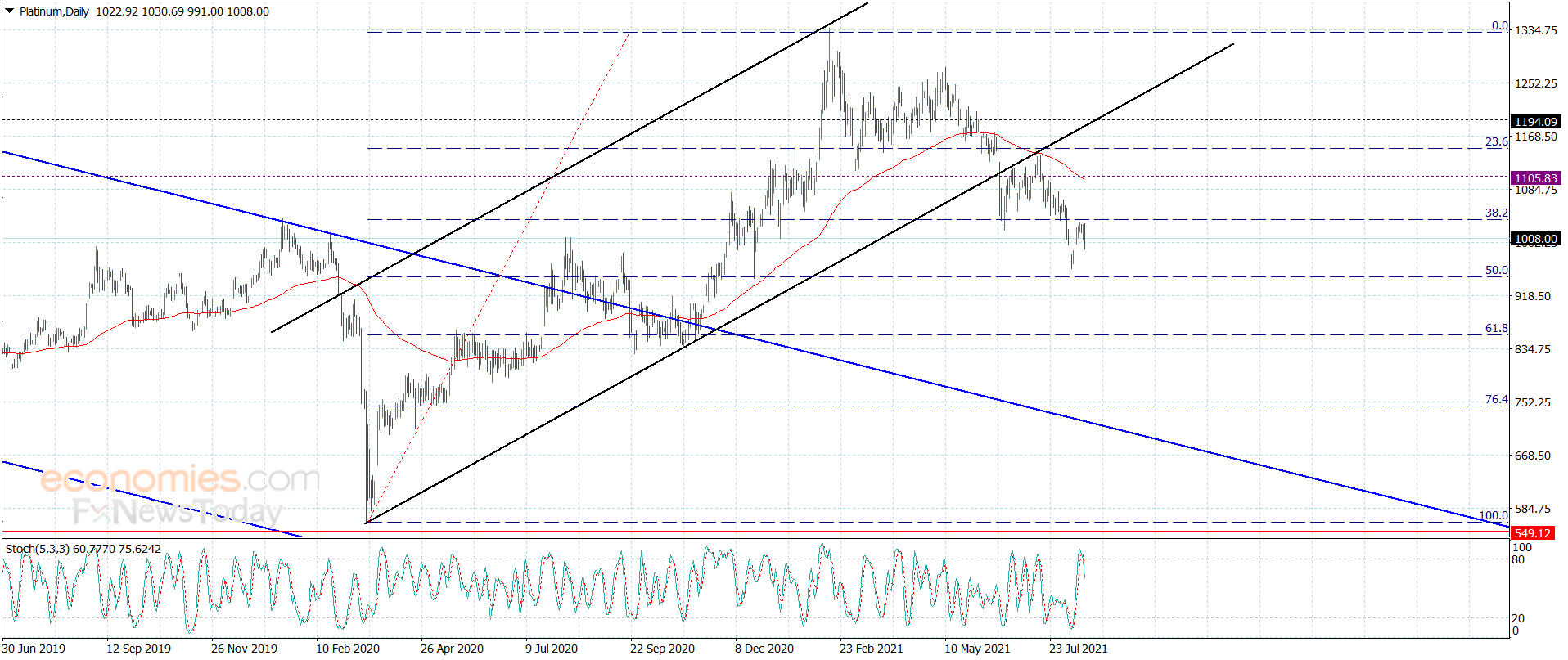This screenshot has width=1568, height=660.
Task: Click the '23 Feb 2021' date label
Action: (872, 649)
